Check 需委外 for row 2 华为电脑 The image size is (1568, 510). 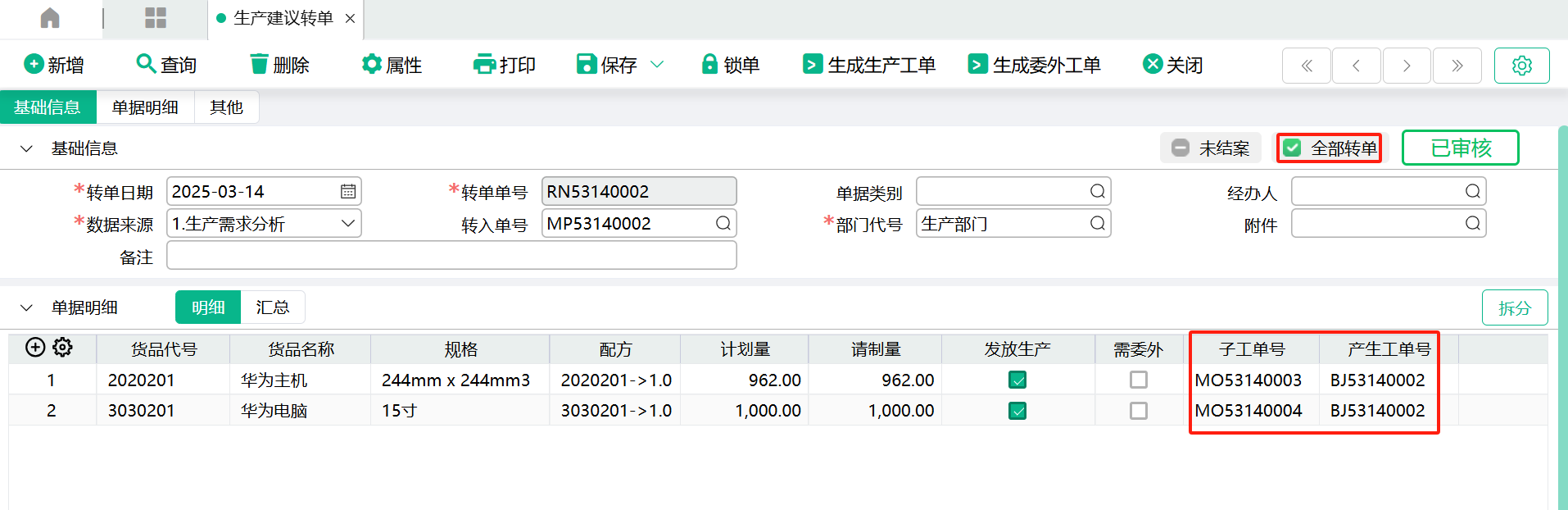[1138, 411]
